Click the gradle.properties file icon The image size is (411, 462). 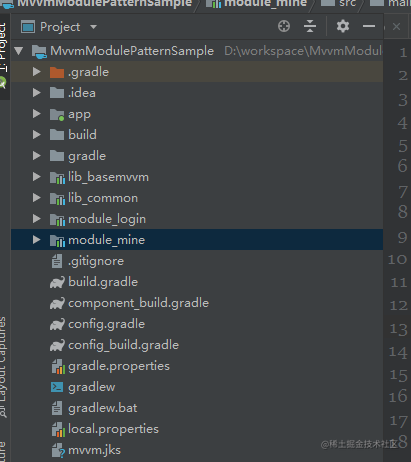pos(58,366)
